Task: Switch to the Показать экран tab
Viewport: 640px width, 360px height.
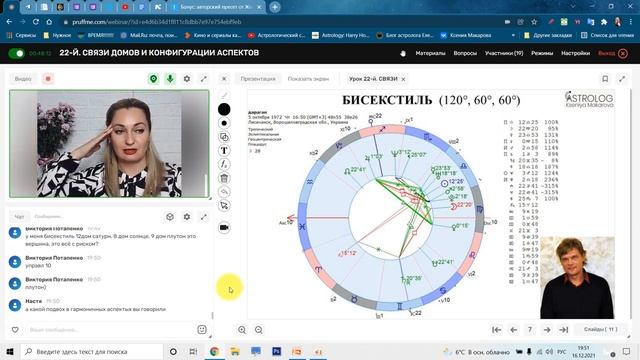Action: [x=308, y=79]
